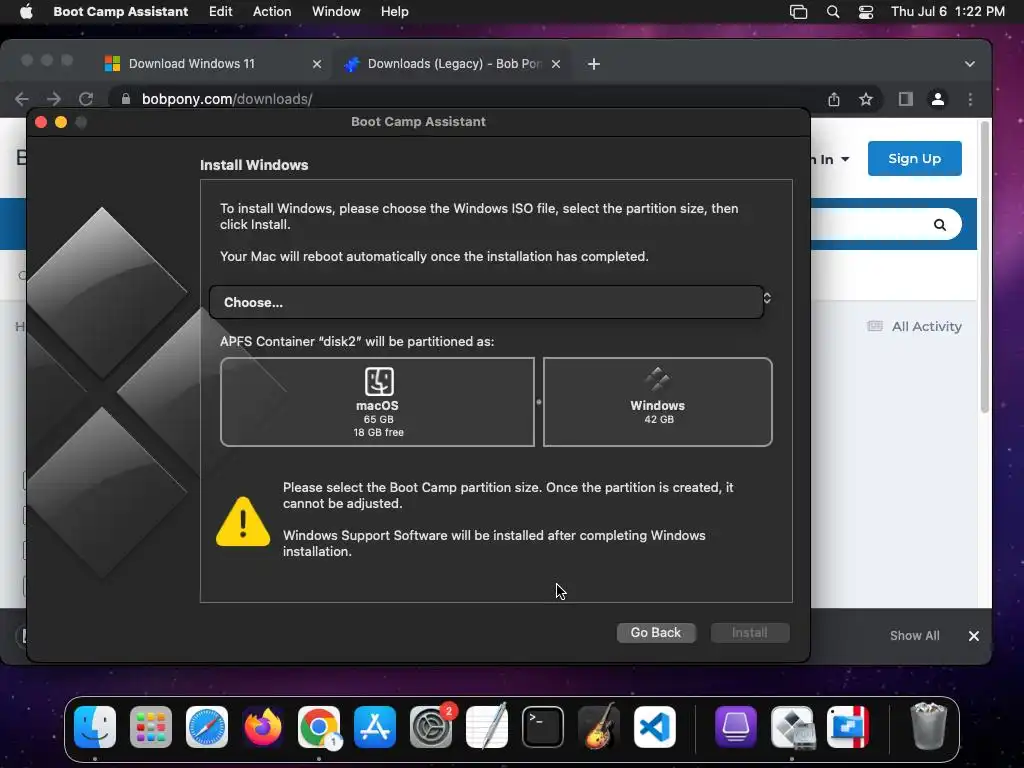The height and width of the screenshot is (768, 1024).
Task: Click the Install button
Action: (750, 633)
